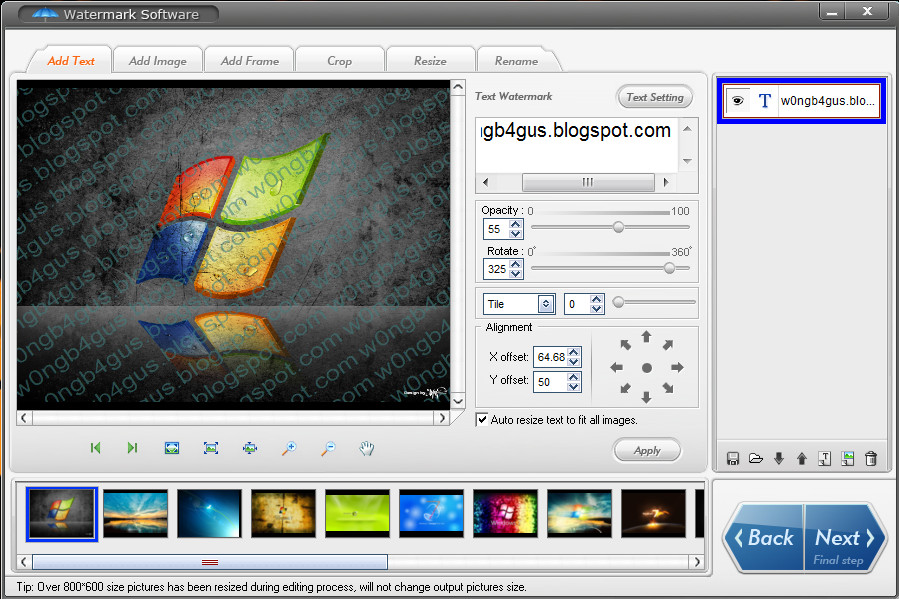Viewport: 899px width, 599px height.
Task: Move the watermark layer down
Action: [779, 458]
